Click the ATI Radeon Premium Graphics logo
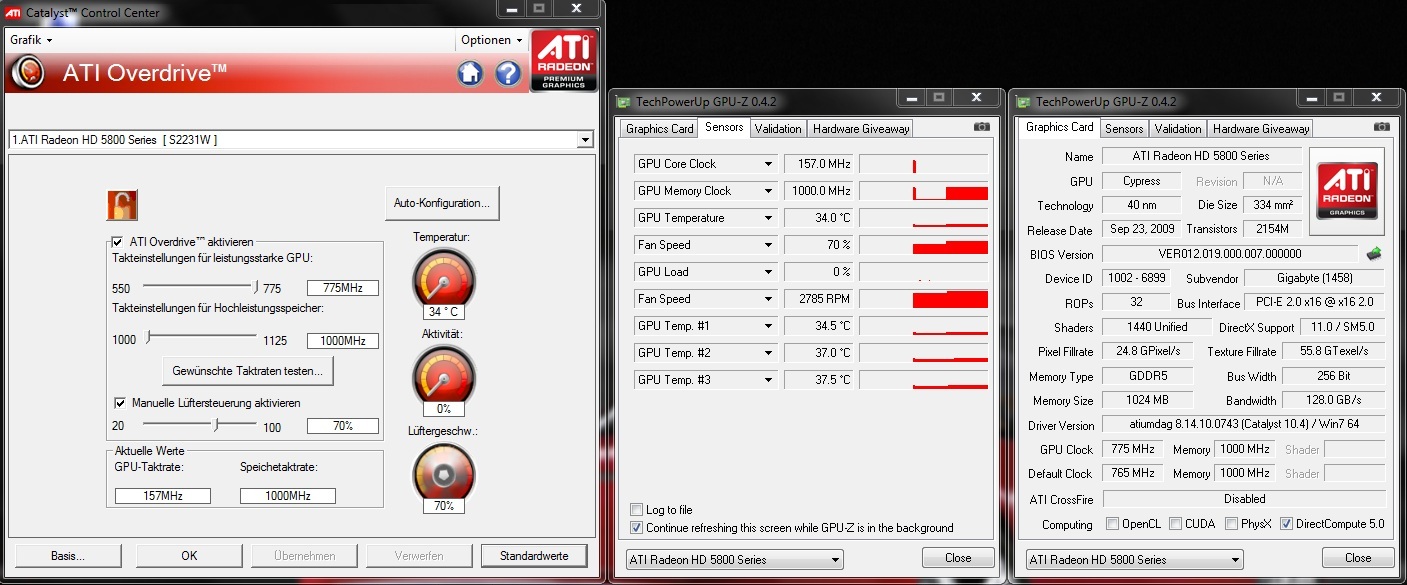 (565, 61)
